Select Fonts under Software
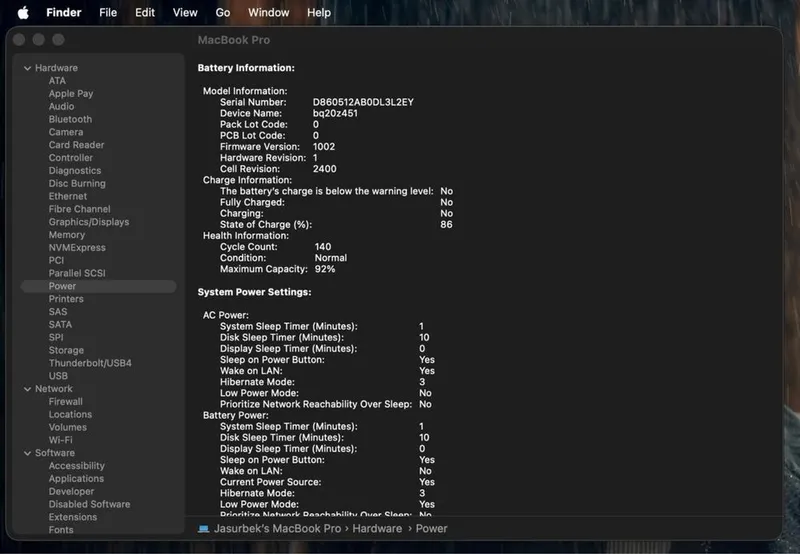The height and width of the screenshot is (554, 800). [61, 530]
